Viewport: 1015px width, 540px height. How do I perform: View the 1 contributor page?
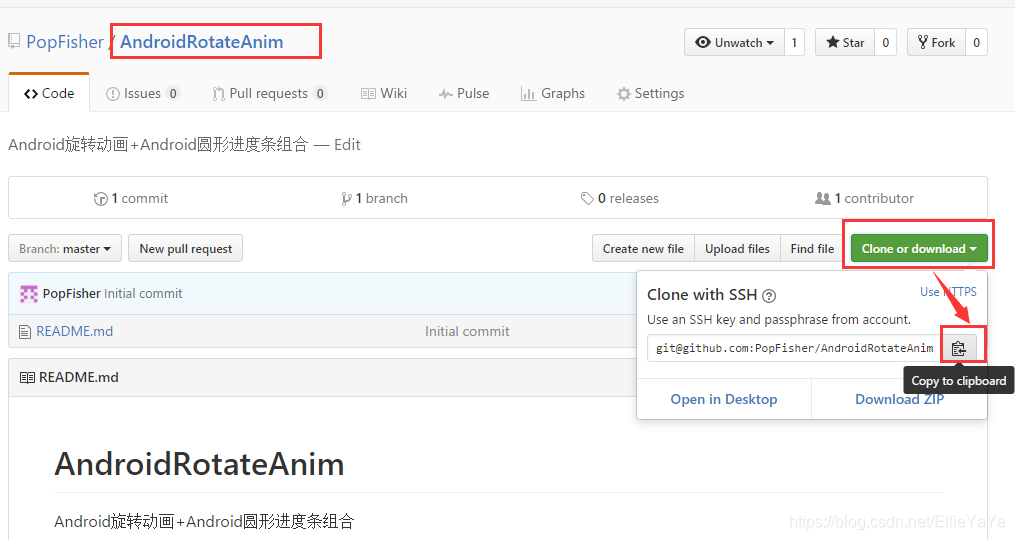(864, 198)
